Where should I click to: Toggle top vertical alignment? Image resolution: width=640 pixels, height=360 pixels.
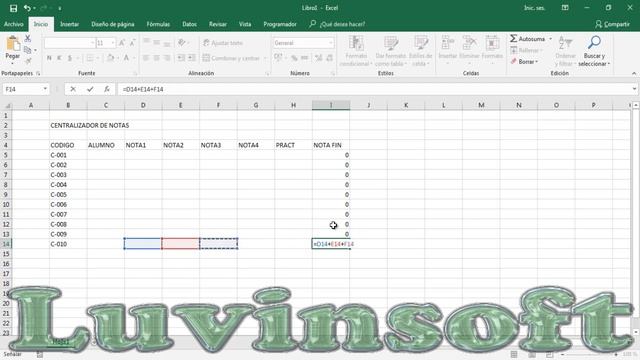(146, 42)
